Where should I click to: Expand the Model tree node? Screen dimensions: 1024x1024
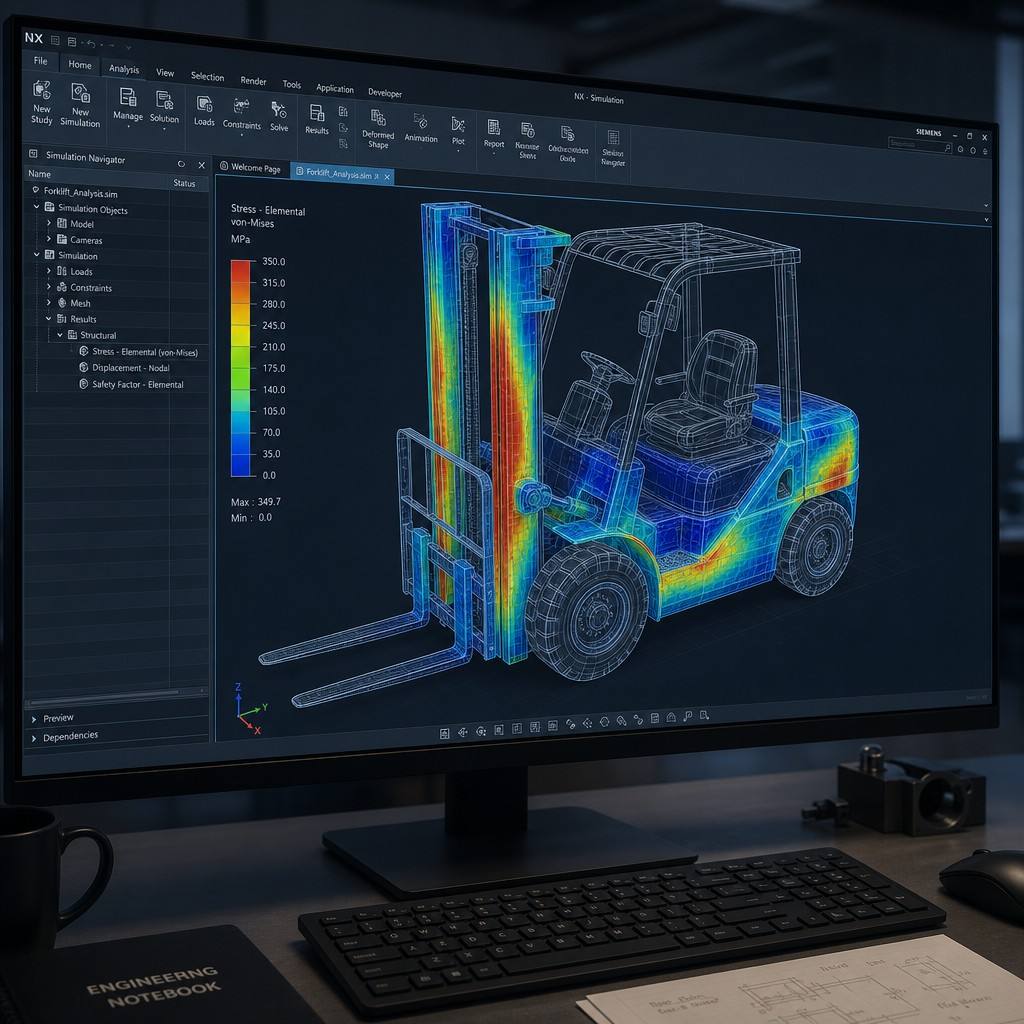tap(48, 223)
